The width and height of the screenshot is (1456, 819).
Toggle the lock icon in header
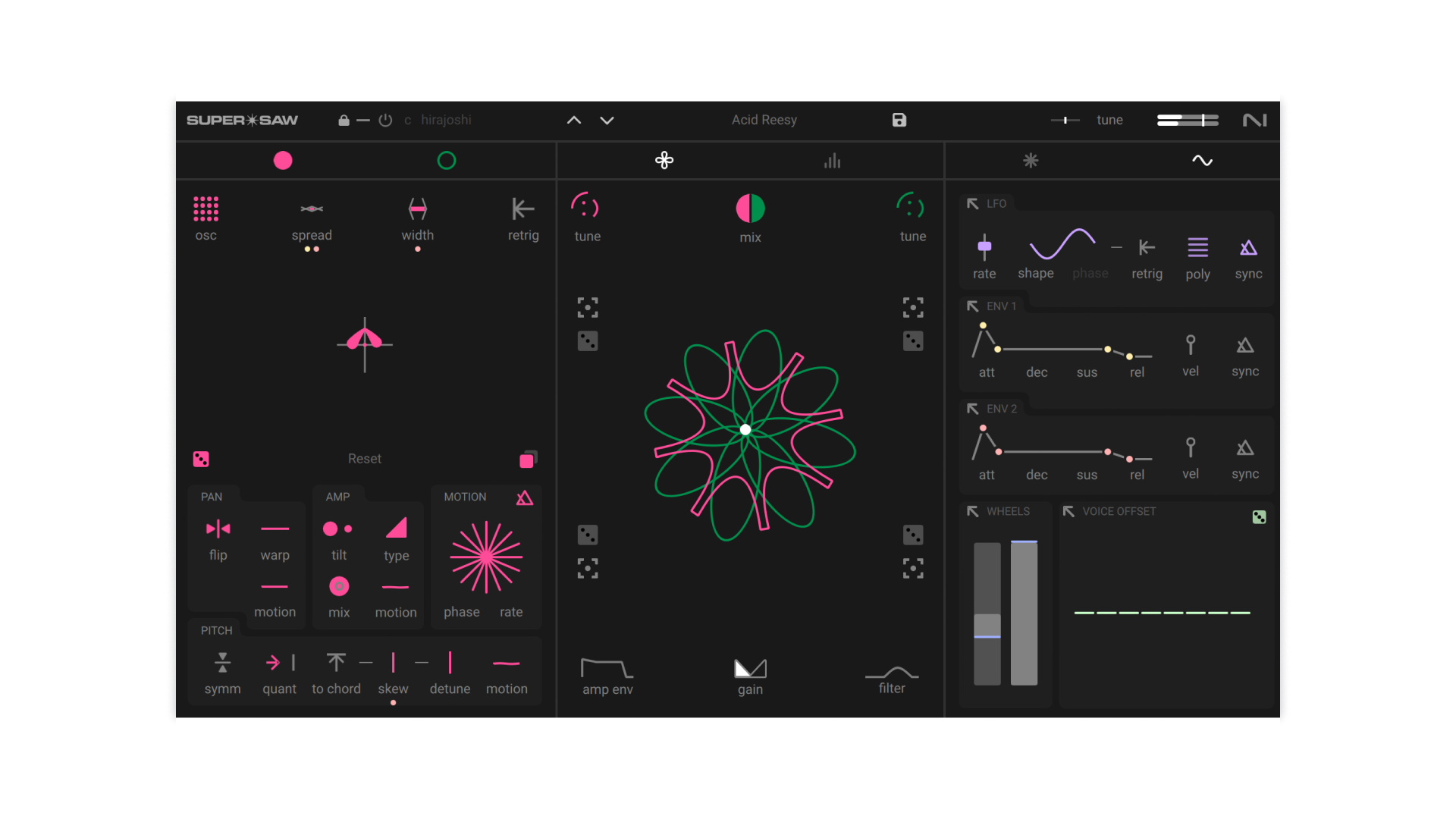coord(344,120)
